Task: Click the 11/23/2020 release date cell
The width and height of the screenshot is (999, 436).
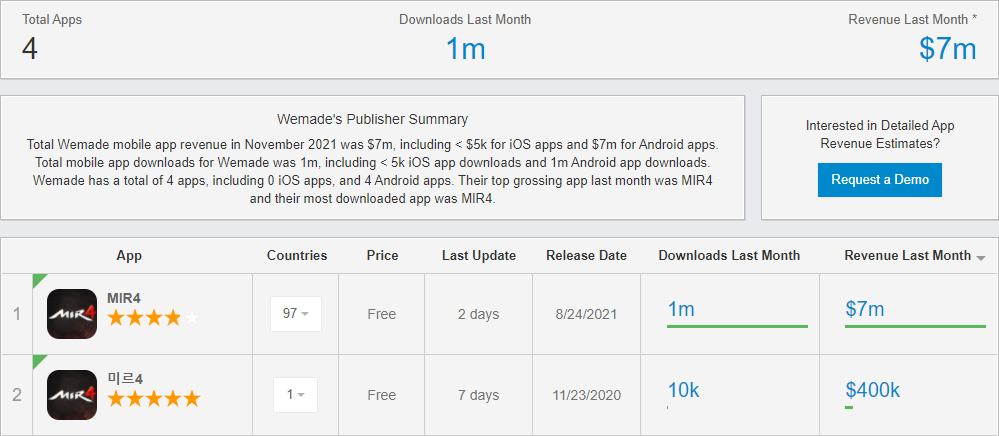Action: pyautogui.click(x=586, y=395)
